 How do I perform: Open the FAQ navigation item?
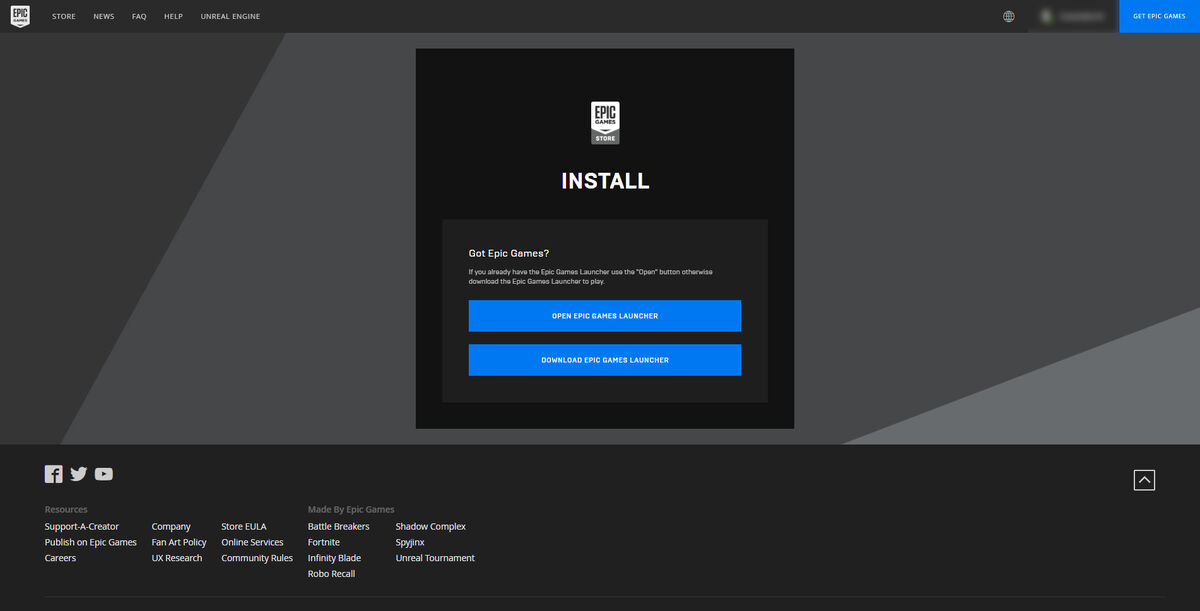pyautogui.click(x=139, y=17)
